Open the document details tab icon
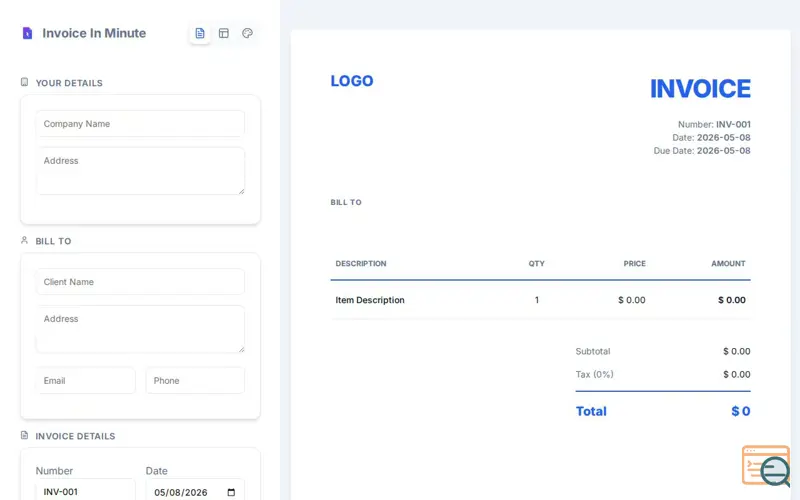 pos(200,33)
